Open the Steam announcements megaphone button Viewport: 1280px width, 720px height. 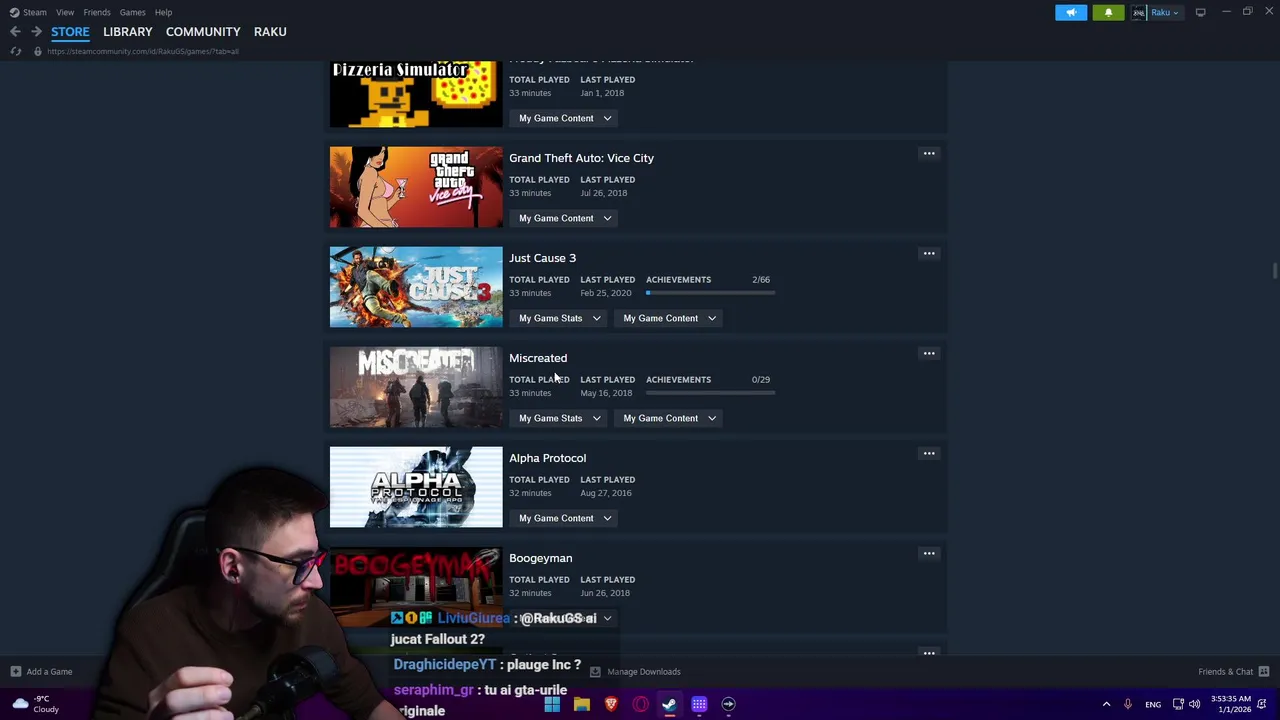[x=1071, y=12]
